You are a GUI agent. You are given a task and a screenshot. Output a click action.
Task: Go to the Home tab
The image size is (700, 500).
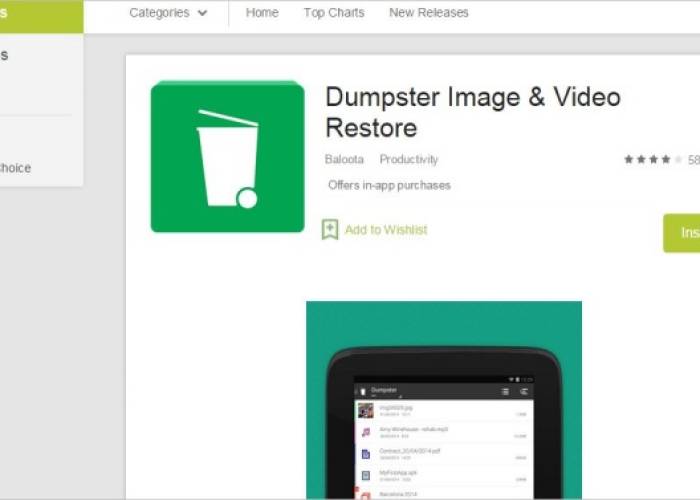tap(262, 13)
